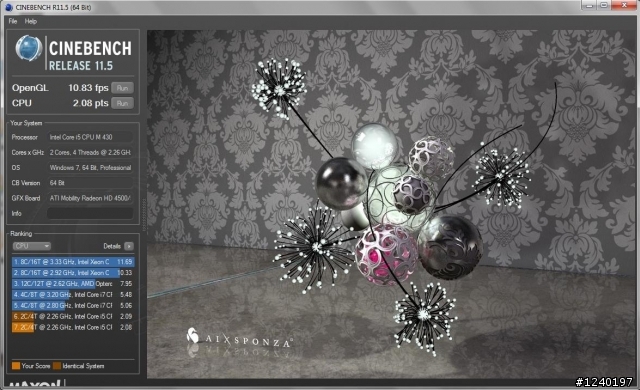Viewport: 640px width, 390px height.
Task: Open the Help menu
Action: click(x=31, y=21)
